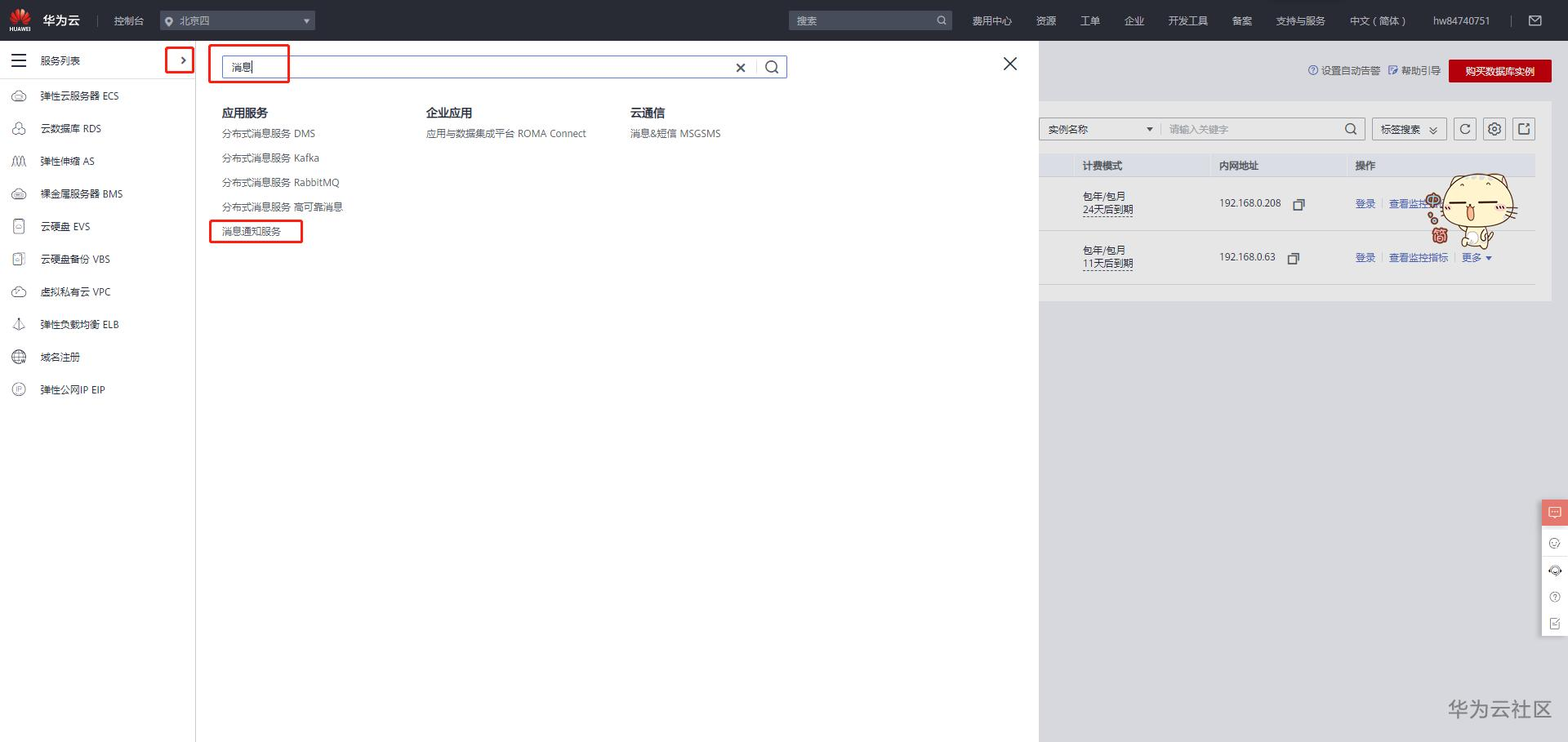Viewport: 1568px width, 742px height.
Task: Open 企业 menu
Action: point(1134,21)
